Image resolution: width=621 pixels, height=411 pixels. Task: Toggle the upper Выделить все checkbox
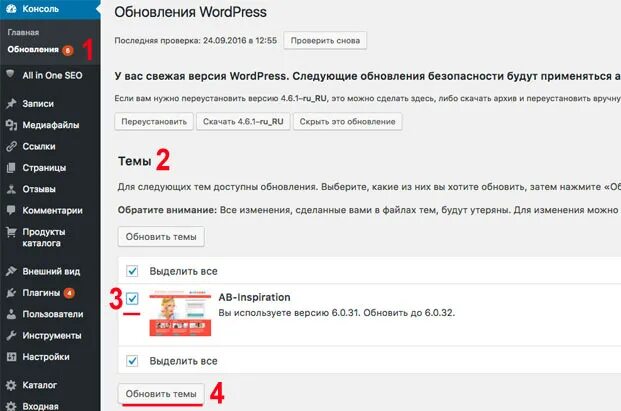pyautogui.click(x=132, y=271)
